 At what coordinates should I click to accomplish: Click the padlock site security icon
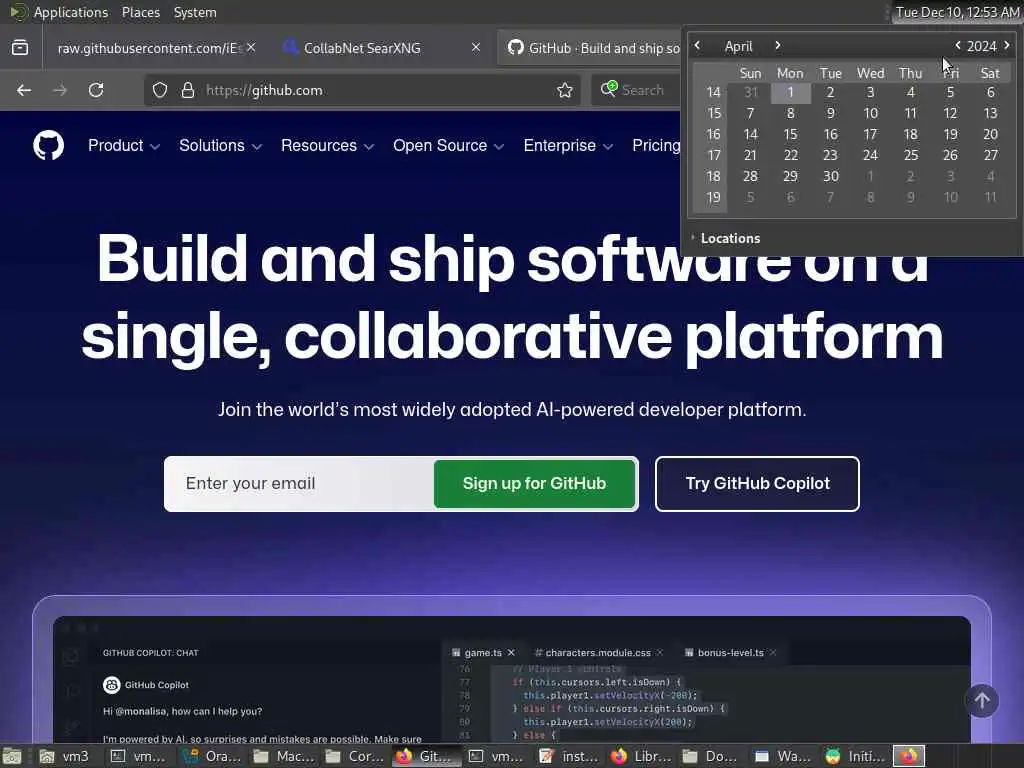(187, 90)
